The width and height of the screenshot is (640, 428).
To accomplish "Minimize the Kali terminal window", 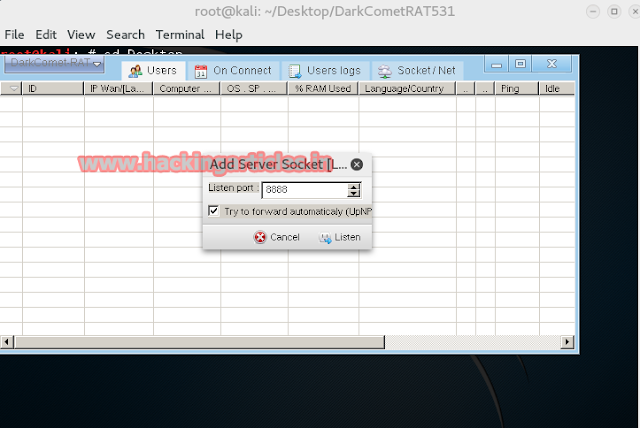I will (x=593, y=11).
